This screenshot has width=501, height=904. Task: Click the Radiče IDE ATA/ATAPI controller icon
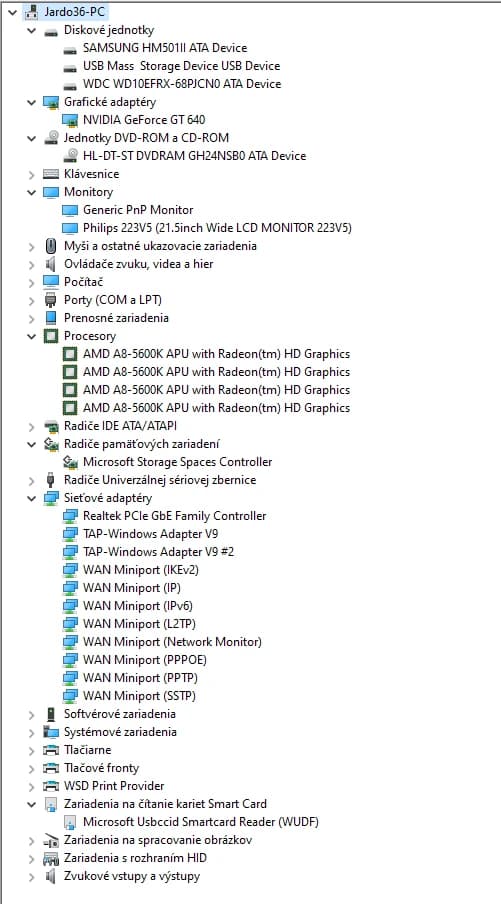pos(51,426)
